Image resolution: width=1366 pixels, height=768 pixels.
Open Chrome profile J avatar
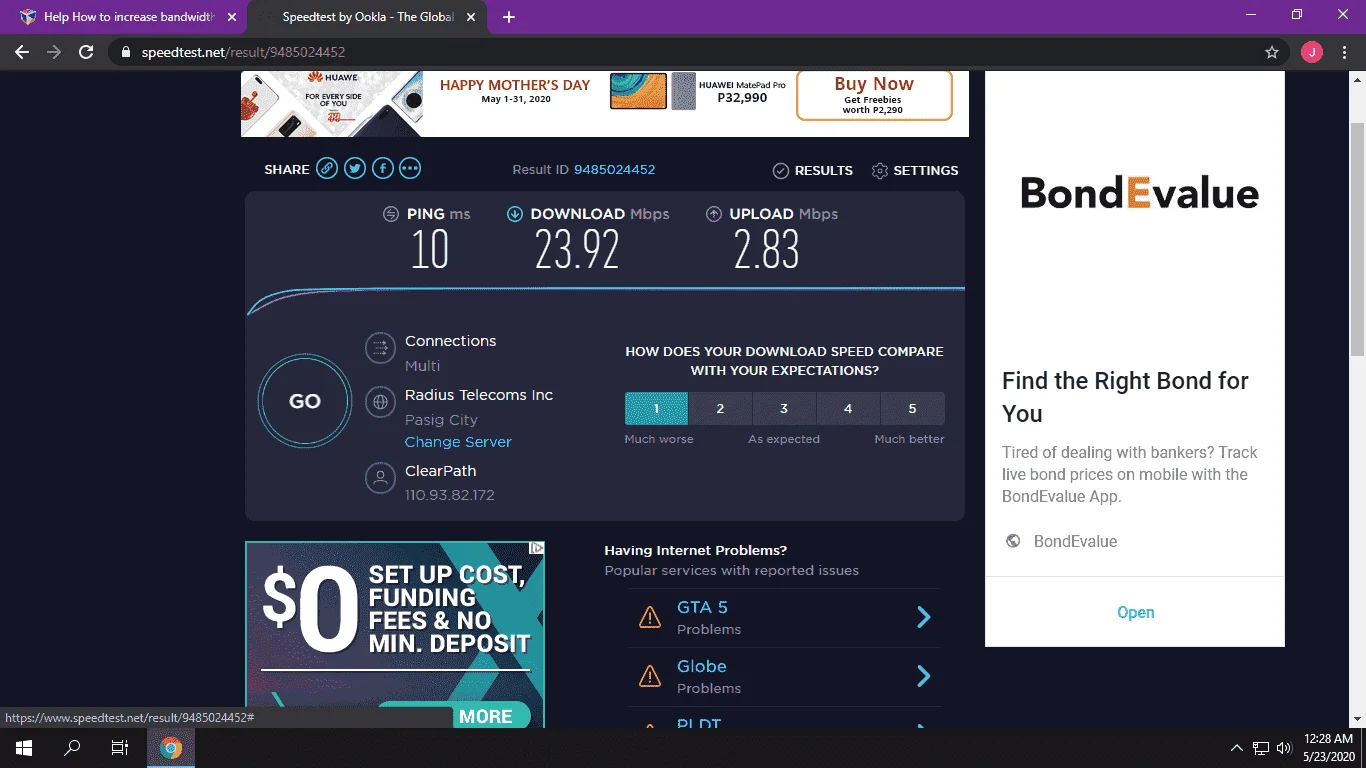(x=1311, y=52)
